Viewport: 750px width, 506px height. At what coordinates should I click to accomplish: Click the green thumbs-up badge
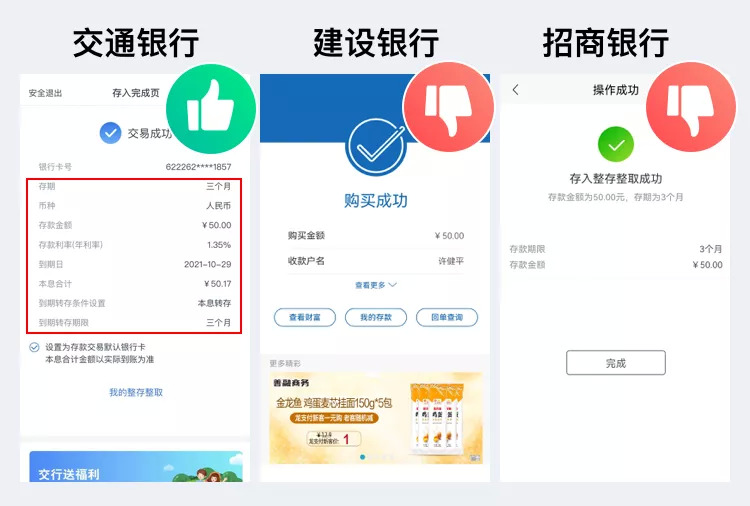(x=211, y=109)
